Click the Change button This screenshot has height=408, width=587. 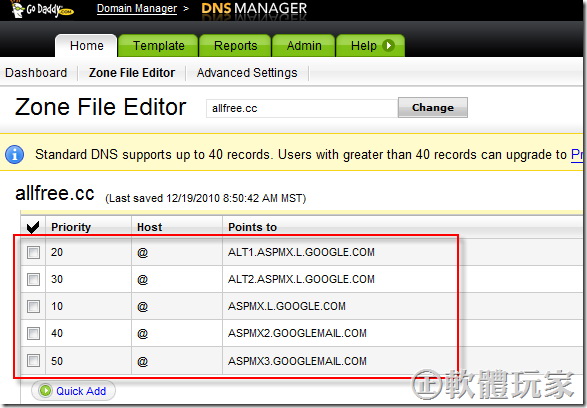433,108
